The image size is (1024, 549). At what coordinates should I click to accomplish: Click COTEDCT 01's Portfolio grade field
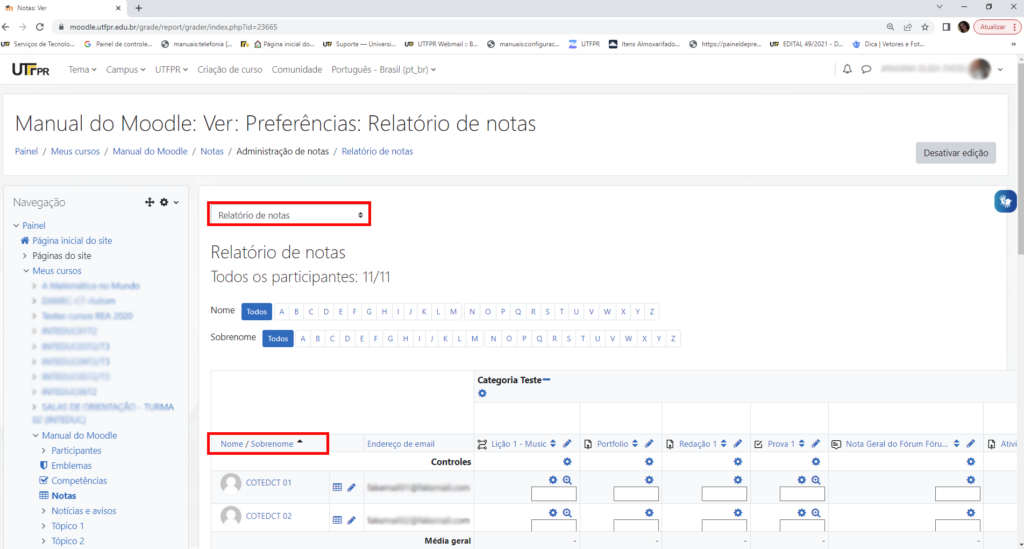[635, 494]
